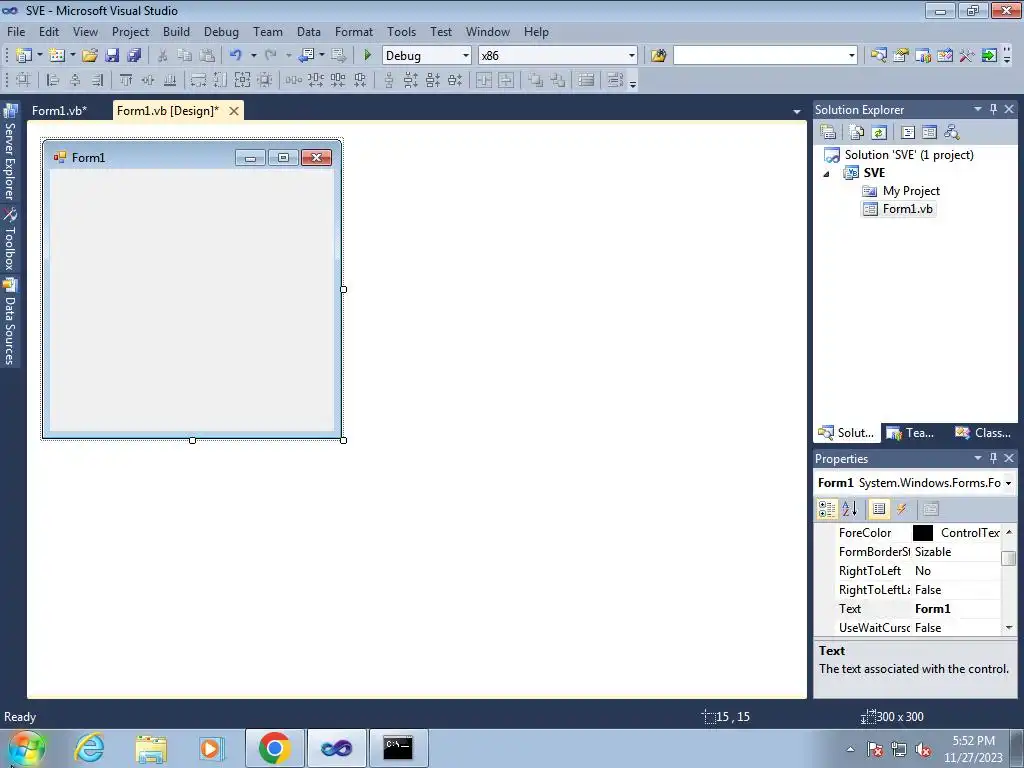
Task: Open the Undo history dropdown arrow
Action: [x=253, y=56]
